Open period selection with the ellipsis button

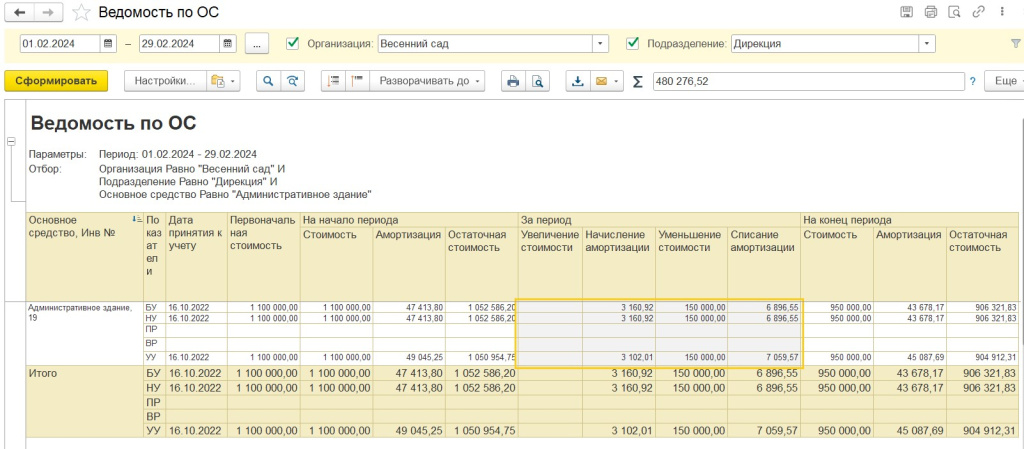tap(257, 44)
